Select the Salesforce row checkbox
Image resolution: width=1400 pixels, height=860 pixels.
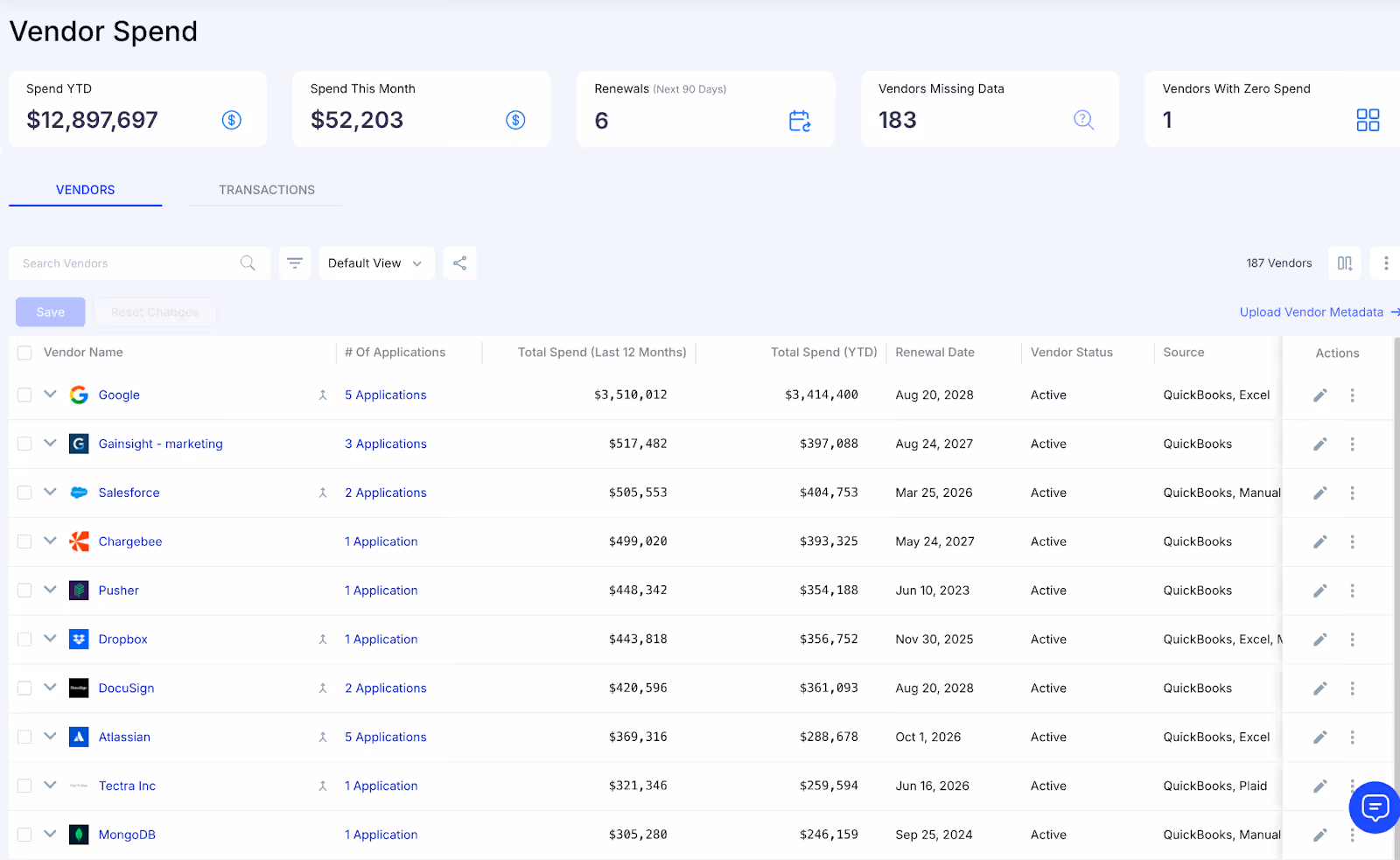pos(24,493)
